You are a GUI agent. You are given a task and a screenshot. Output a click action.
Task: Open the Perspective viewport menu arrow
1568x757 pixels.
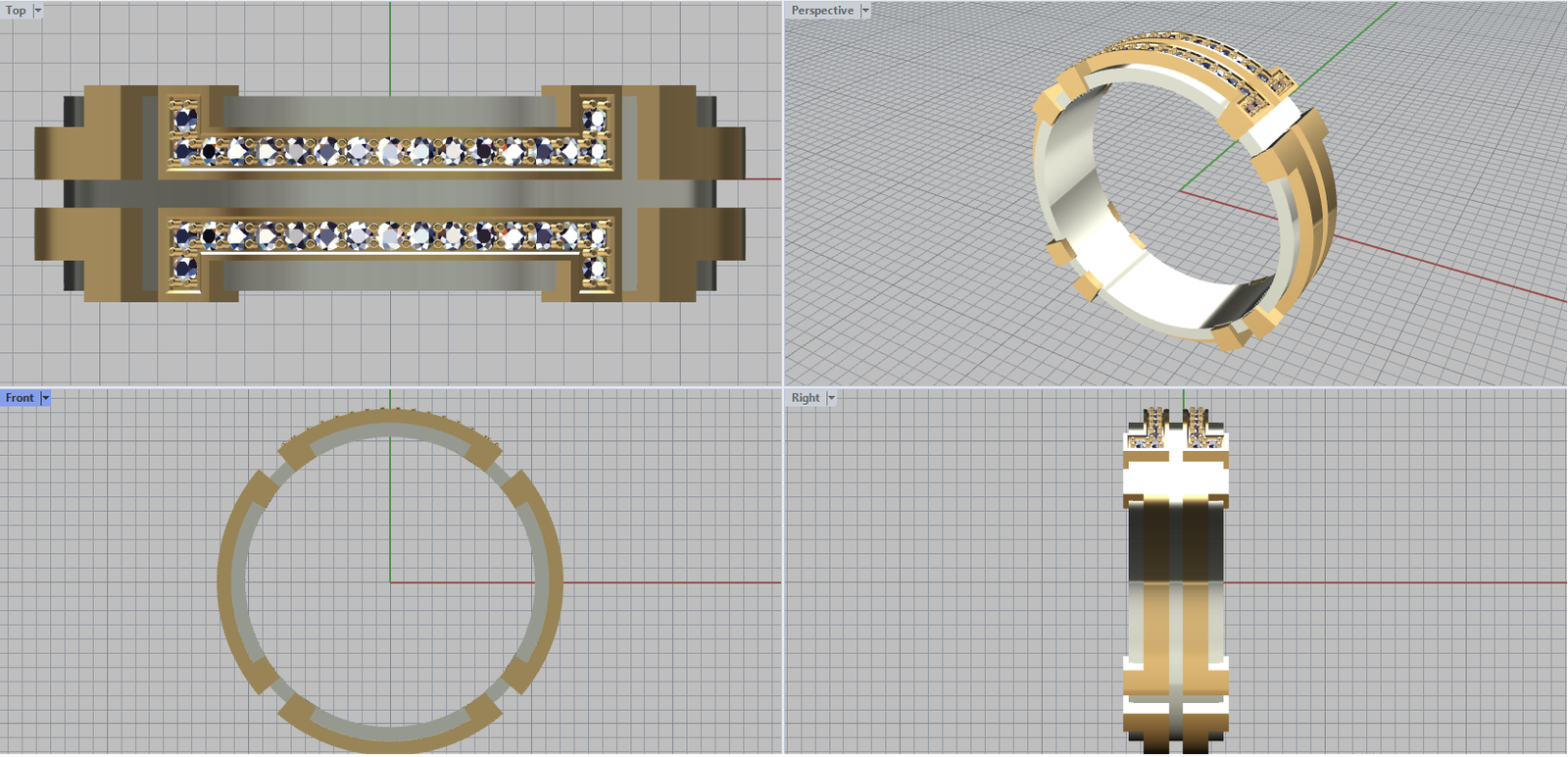pyautogui.click(x=865, y=11)
